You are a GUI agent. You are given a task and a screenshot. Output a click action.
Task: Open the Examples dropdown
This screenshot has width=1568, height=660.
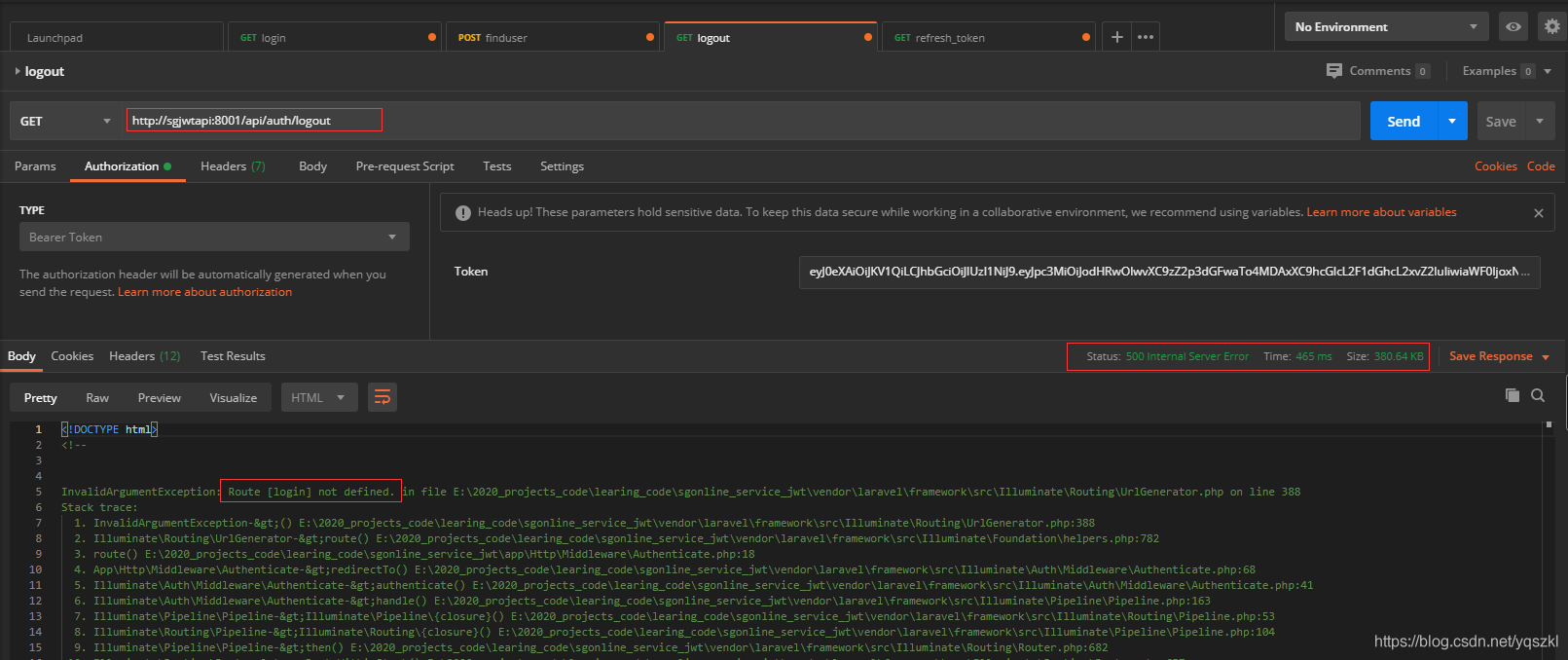1507,71
